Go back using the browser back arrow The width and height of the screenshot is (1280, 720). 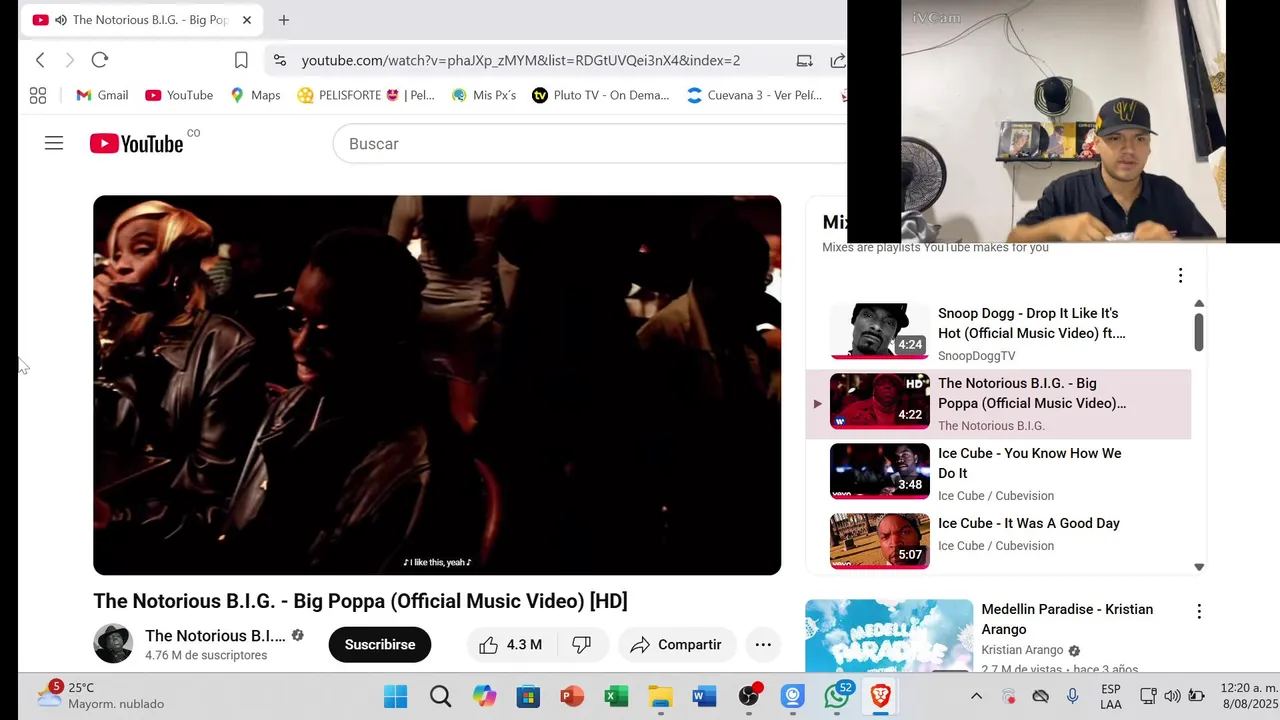pos(40,60)
